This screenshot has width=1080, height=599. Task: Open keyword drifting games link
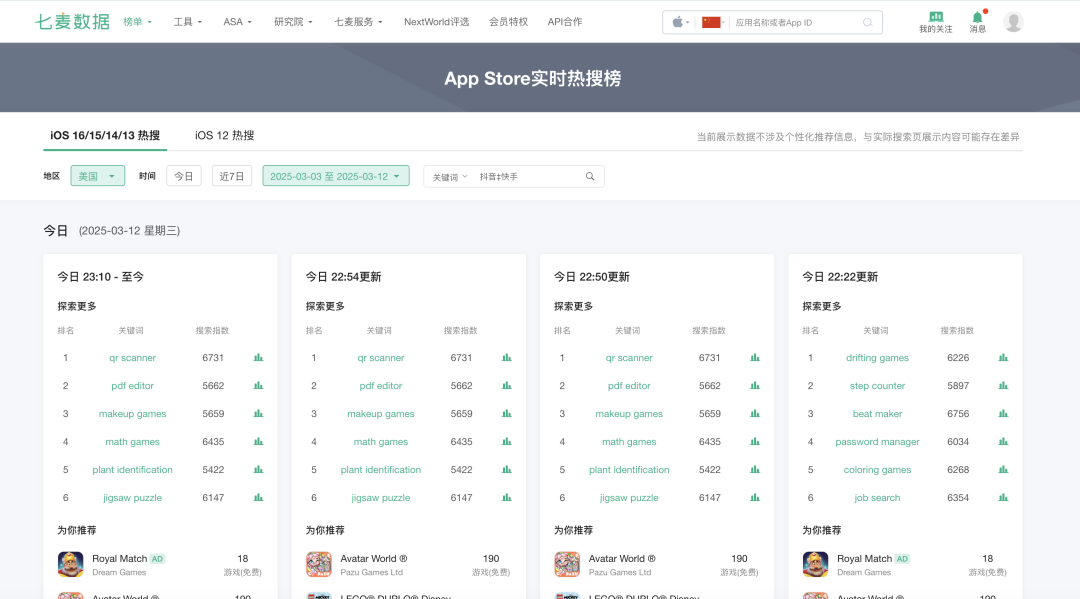[877, 357]
